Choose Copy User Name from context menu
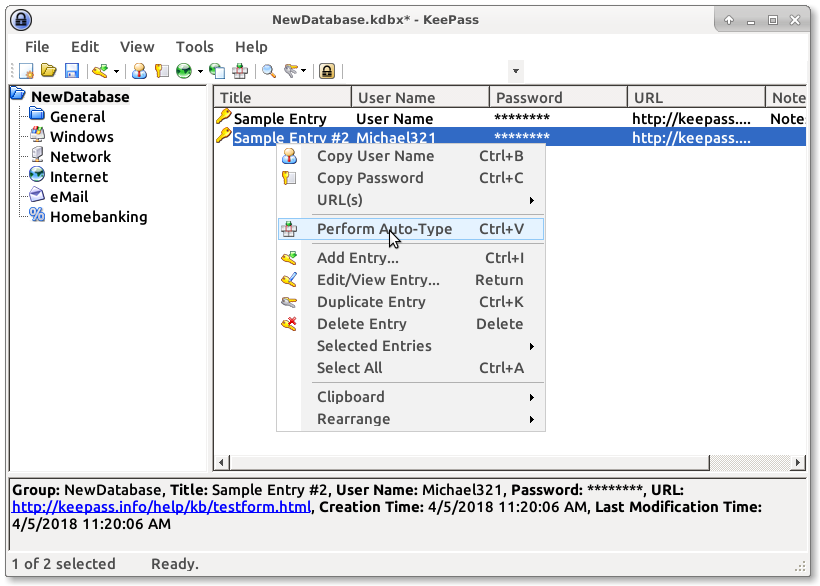 tap(411, 156)
